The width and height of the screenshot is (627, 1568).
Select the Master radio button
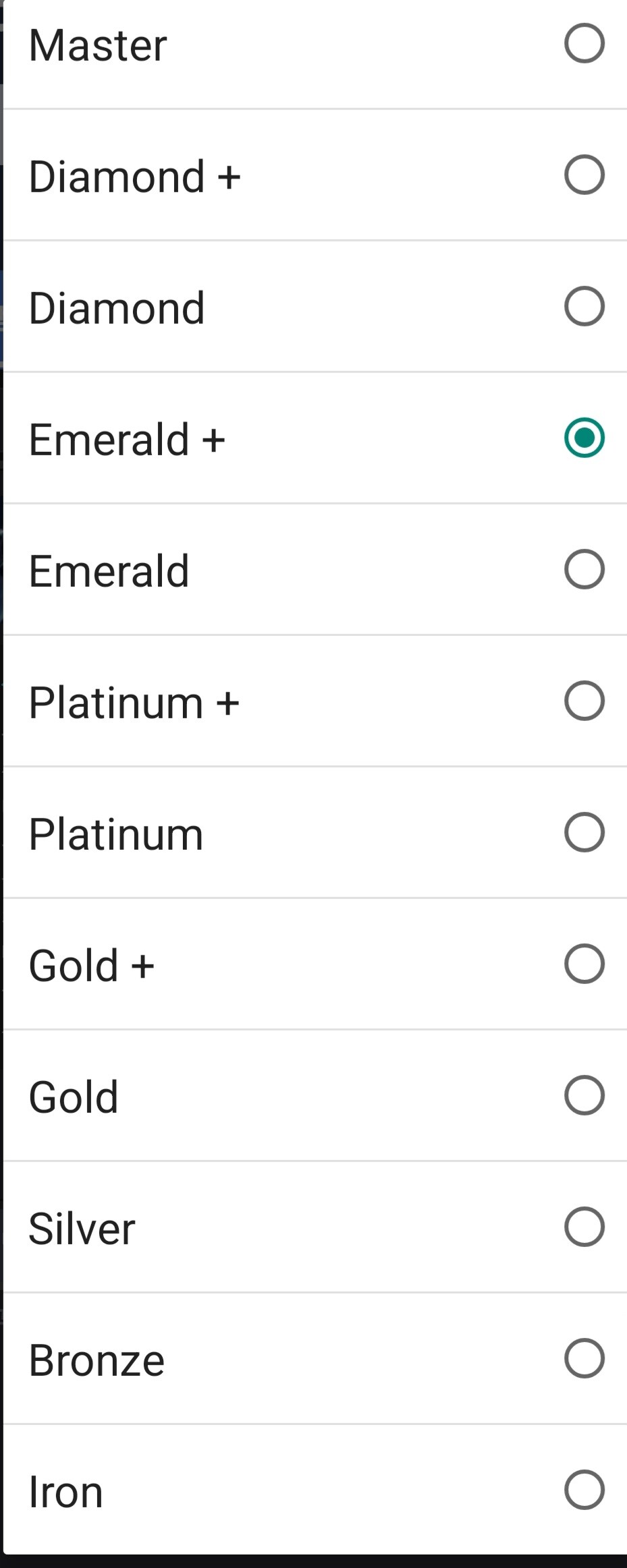[584, 44]
